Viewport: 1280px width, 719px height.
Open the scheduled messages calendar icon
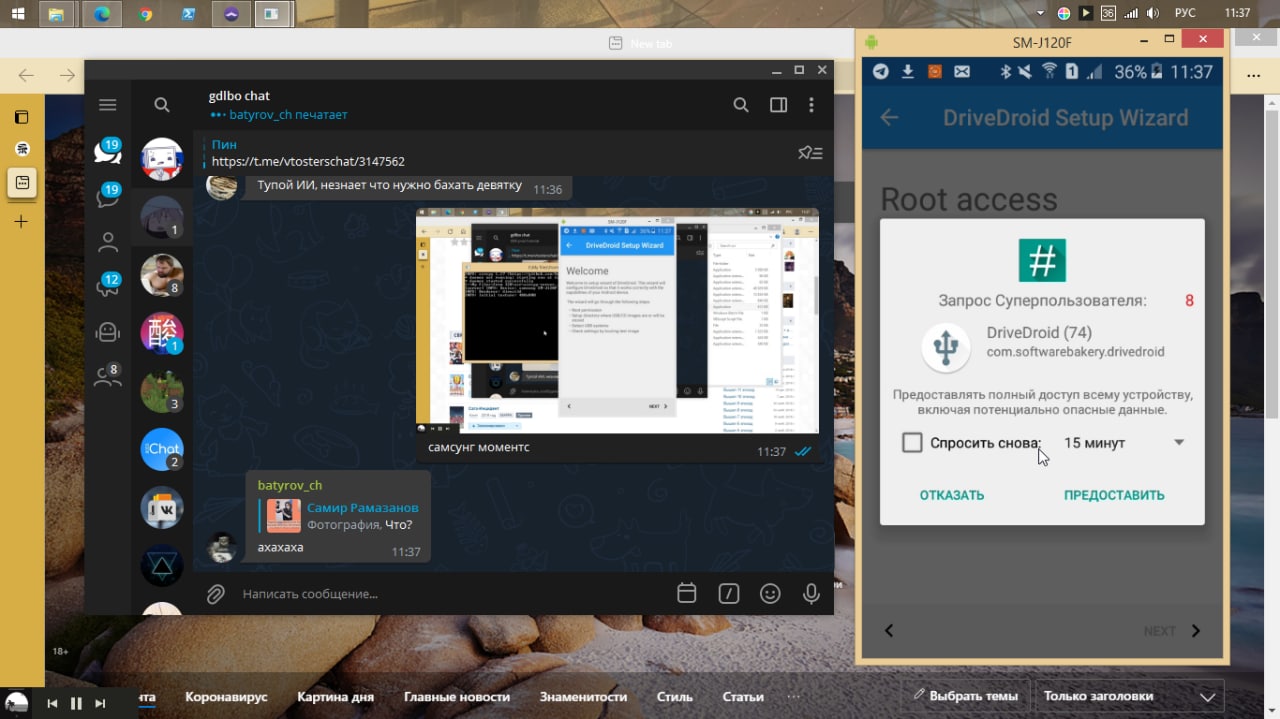[687, 593]
